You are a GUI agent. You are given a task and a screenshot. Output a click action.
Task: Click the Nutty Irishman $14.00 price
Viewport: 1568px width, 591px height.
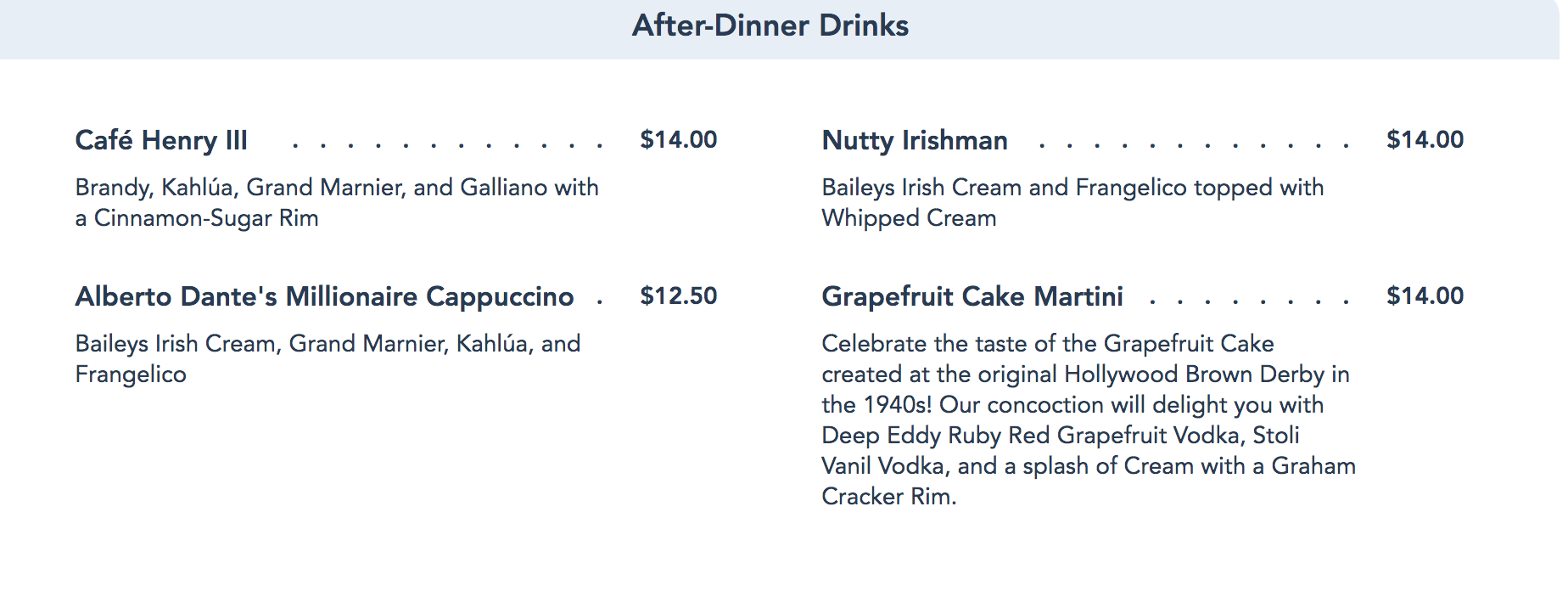tap(1425, 140)
